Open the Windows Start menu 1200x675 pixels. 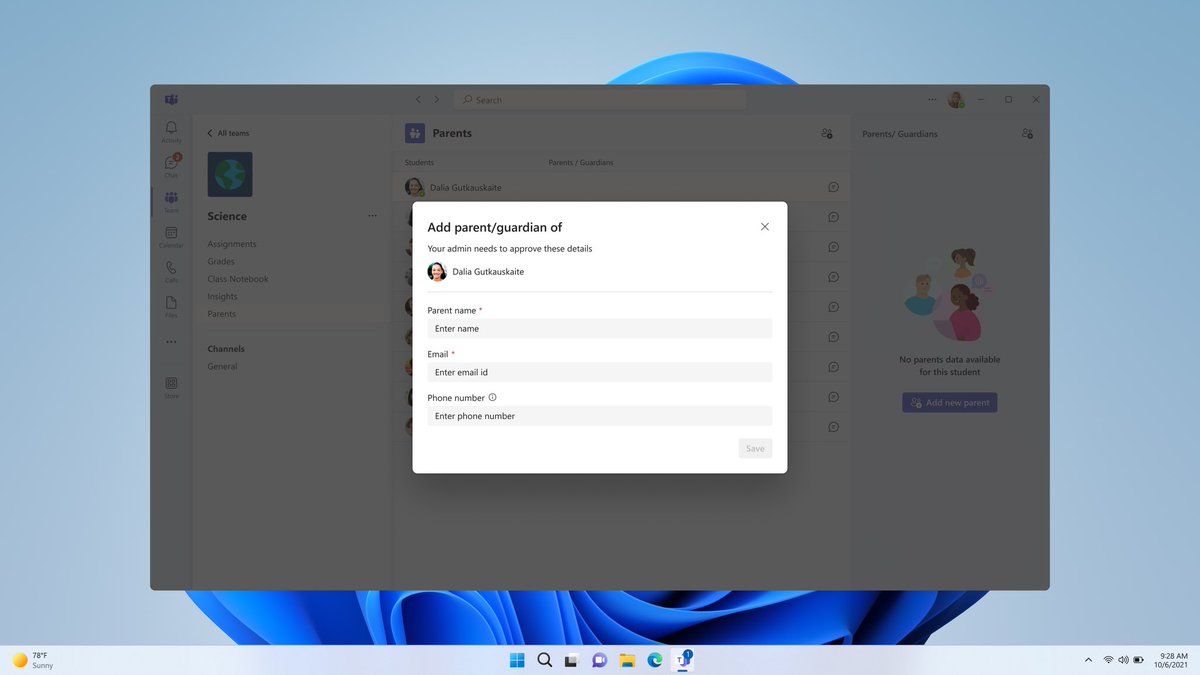click(517, 660)
